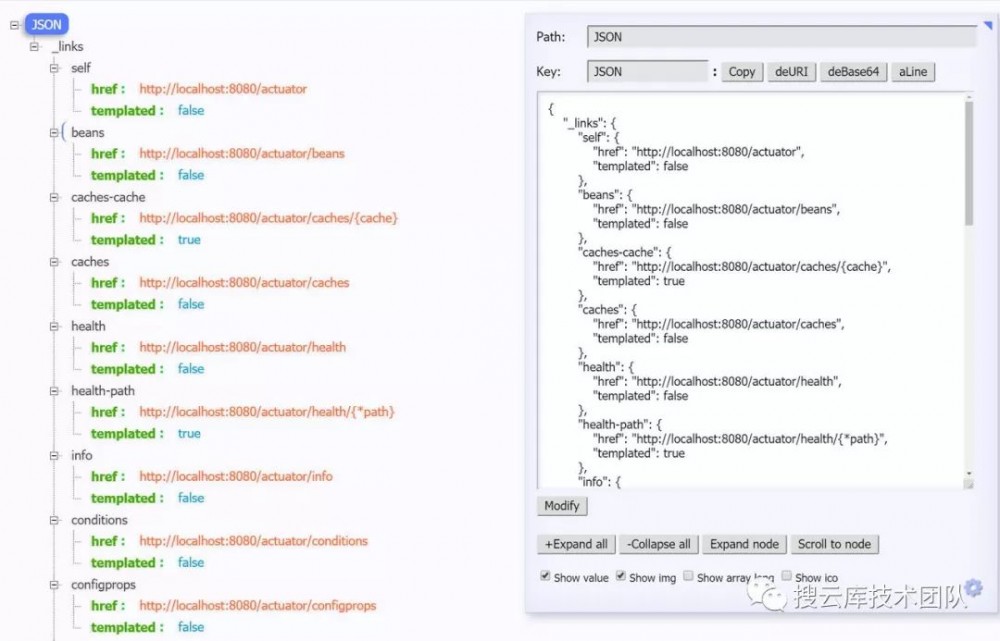1000x641 pixels.
Task: Open the actuator/health href link
Action: coord(241,347)
